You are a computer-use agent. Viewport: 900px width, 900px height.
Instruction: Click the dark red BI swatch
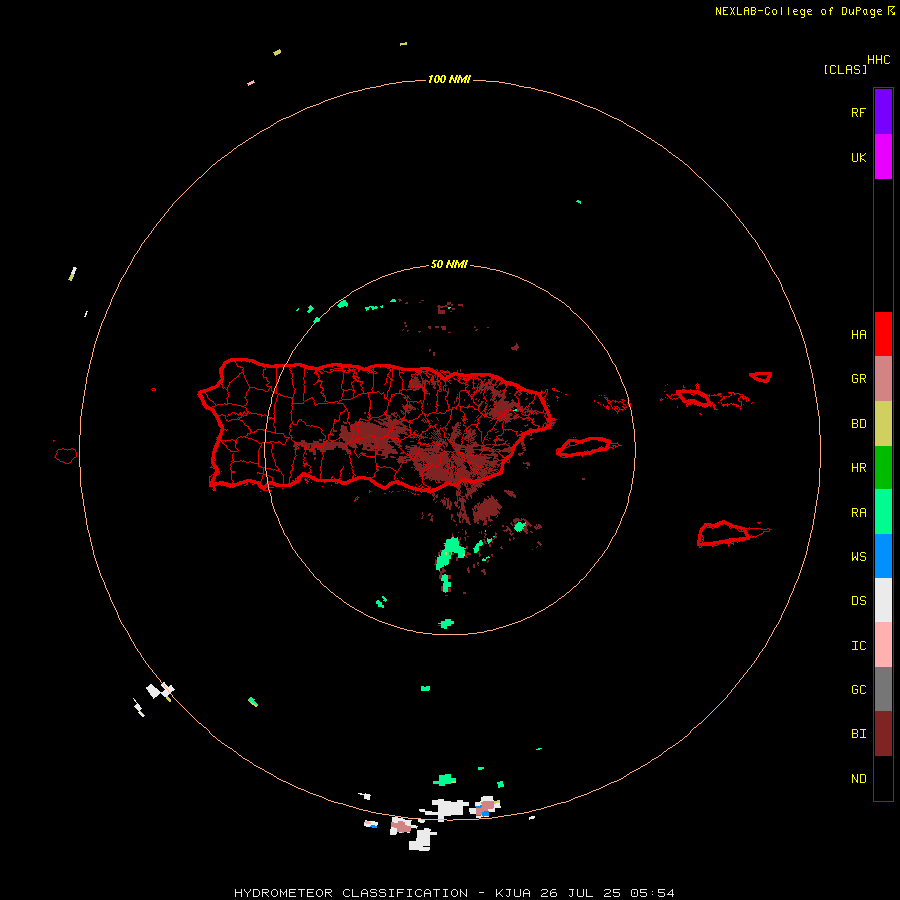[x=883, y=734]
